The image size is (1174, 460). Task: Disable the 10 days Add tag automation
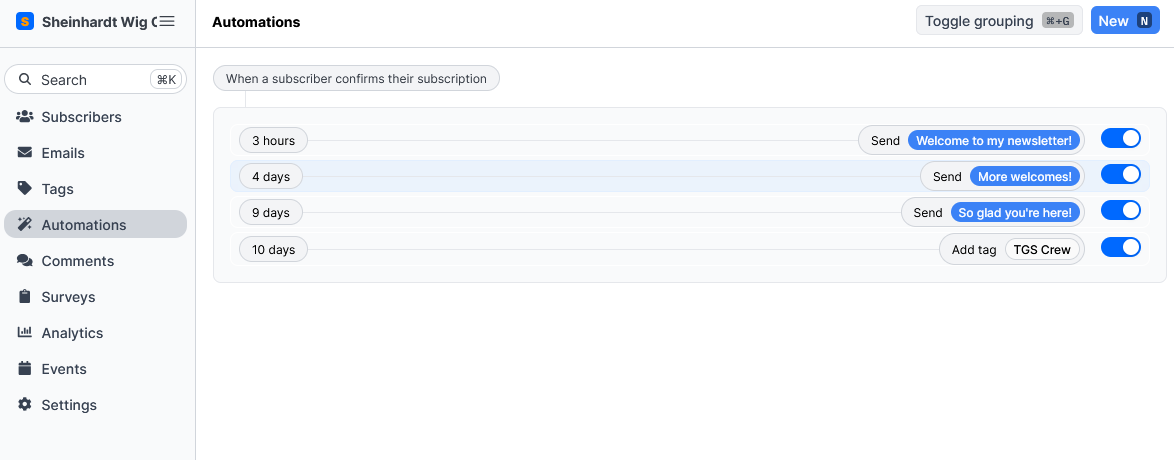[x=1120, y=248]
